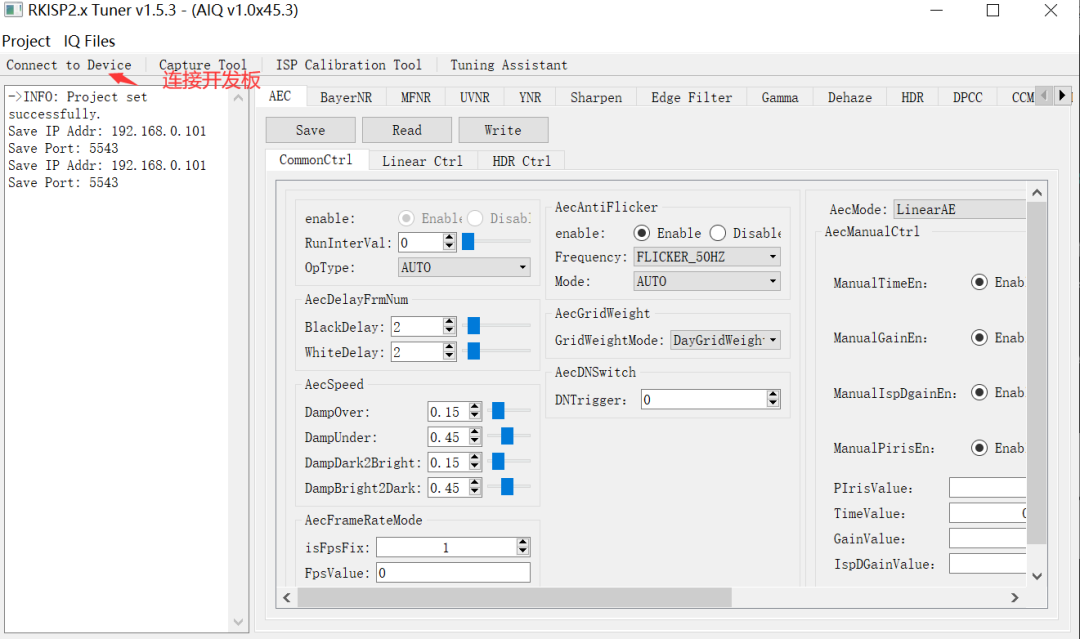Screen dimensions: 1080x639
Task: Switch to the BayerNR tab
Action: tap(345, 97)
